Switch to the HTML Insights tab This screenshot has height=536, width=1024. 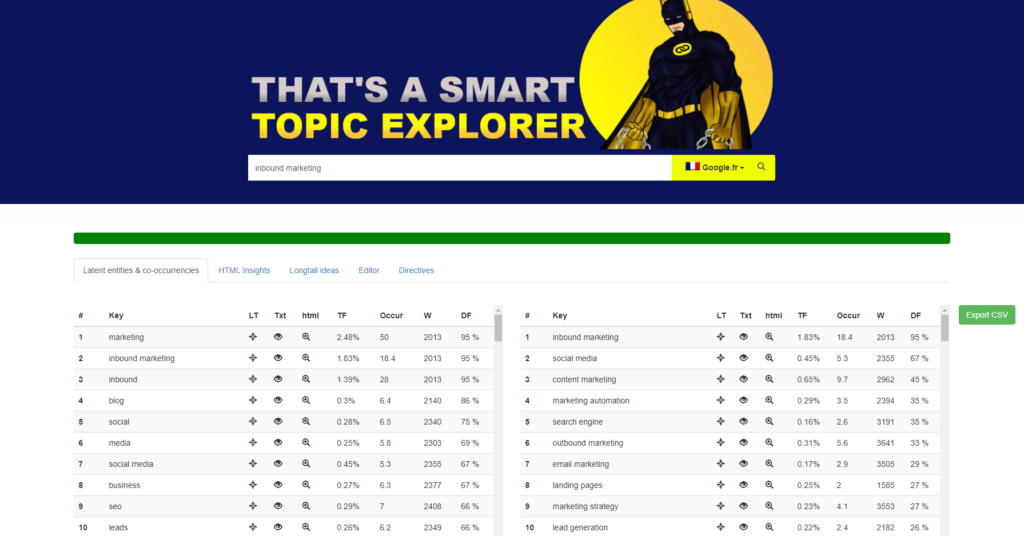pos(244,270)
